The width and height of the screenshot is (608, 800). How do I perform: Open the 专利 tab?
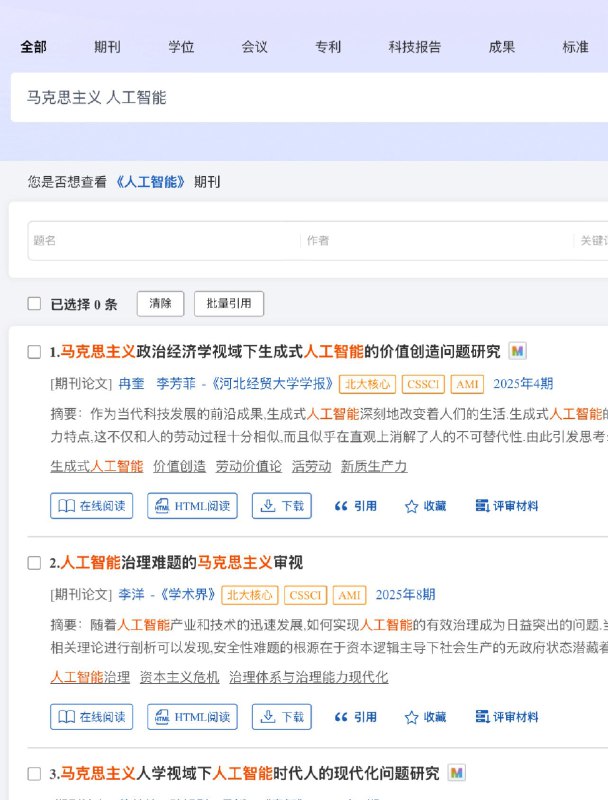[328, 47]
